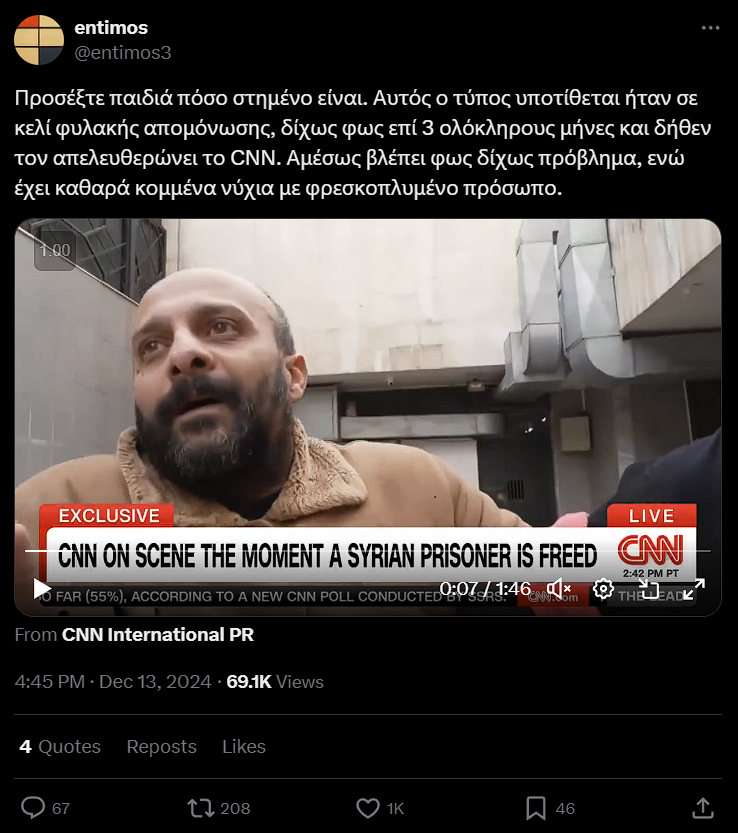Repost using the retweet icon
Image resolution: width=738 pixels, height=833 pixels.
coord(200,808)
